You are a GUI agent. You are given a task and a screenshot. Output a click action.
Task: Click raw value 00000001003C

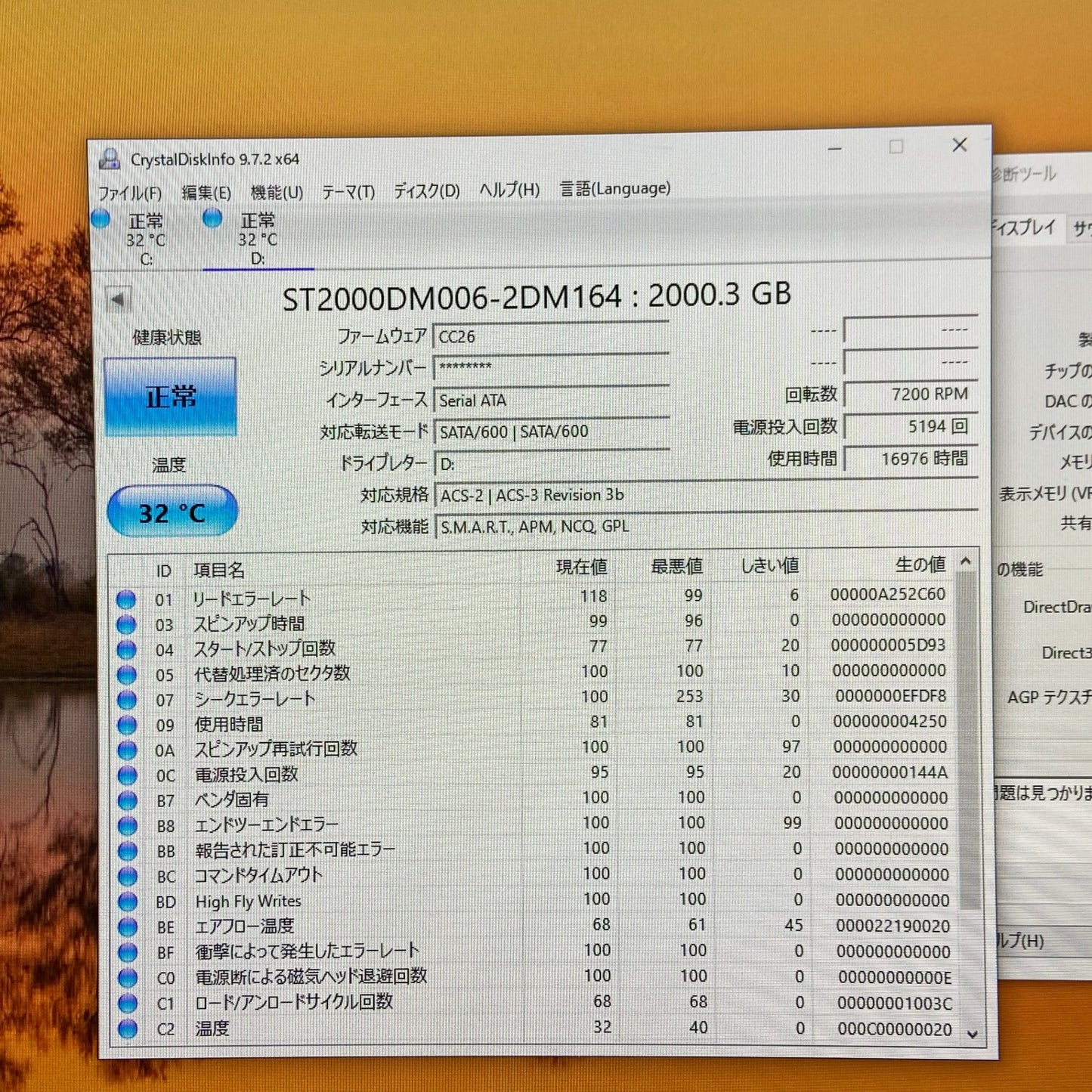895,1004
